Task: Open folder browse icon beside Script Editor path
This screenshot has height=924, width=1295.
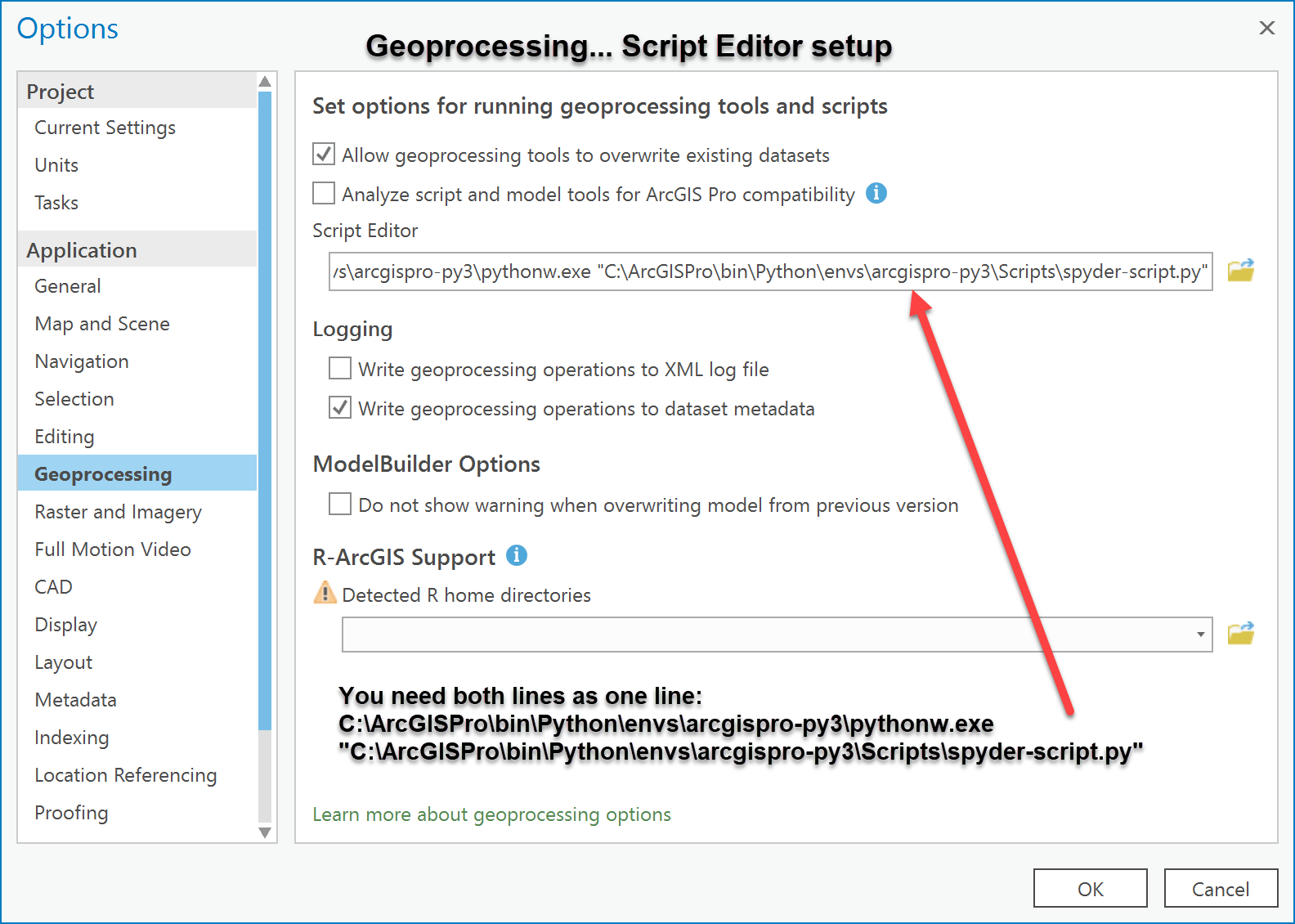Action: [1240, 270]
